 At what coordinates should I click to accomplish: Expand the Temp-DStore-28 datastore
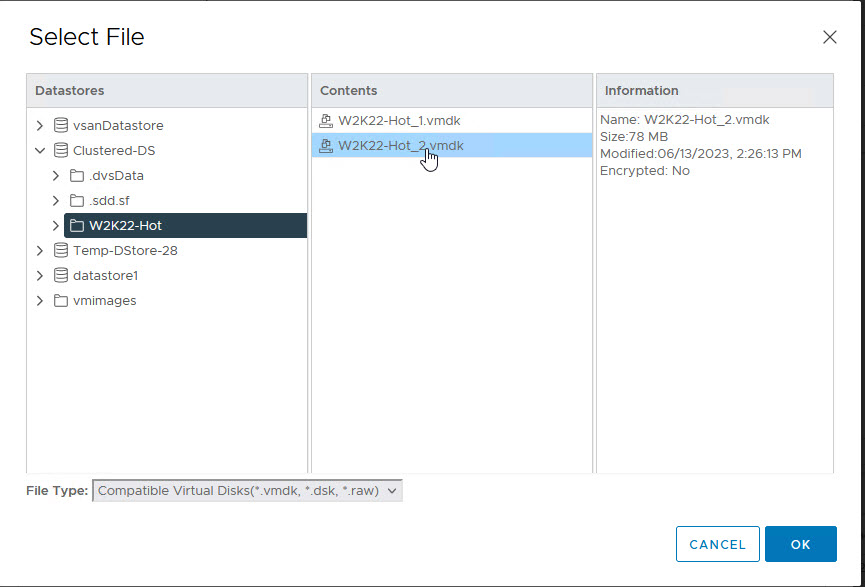coord(40,251)
